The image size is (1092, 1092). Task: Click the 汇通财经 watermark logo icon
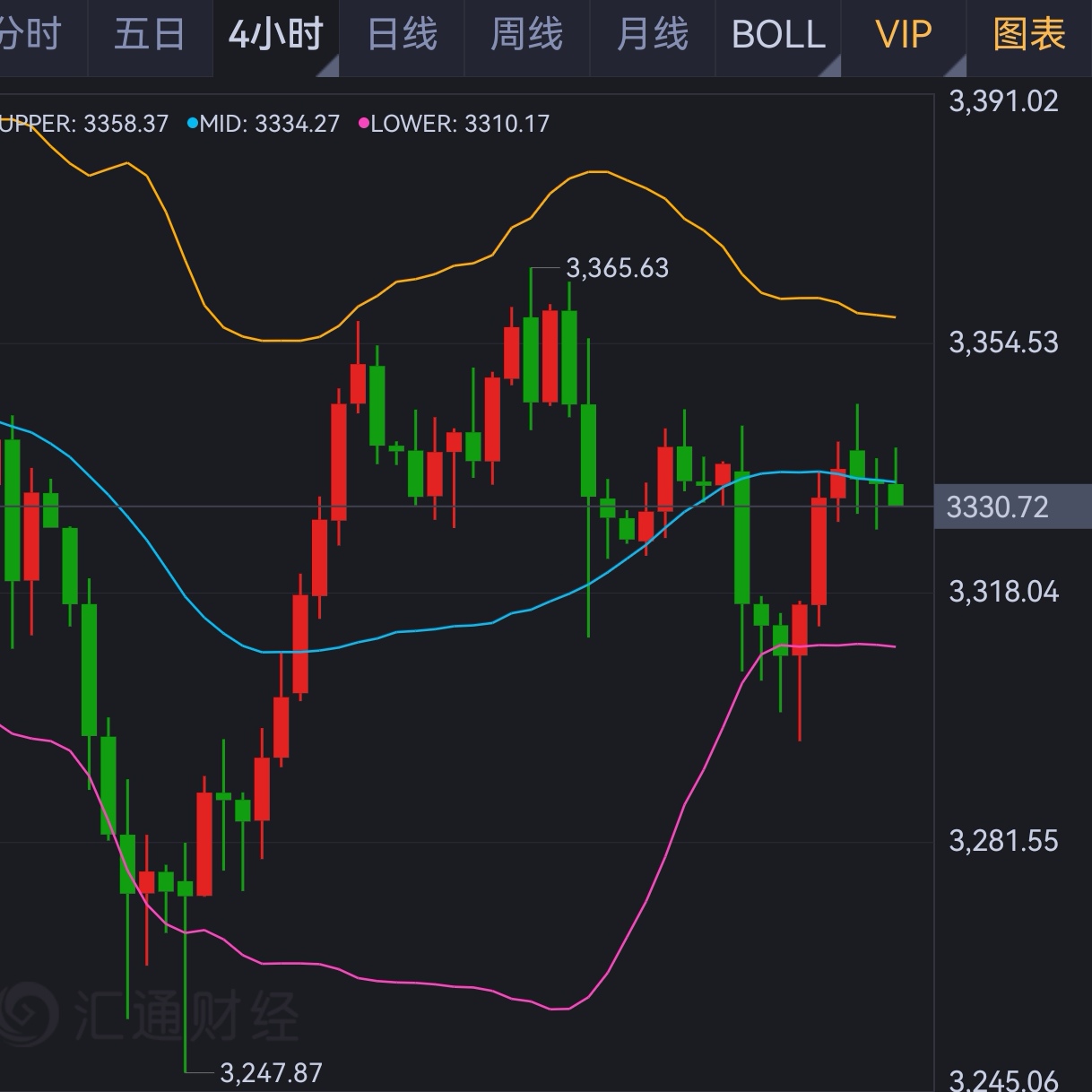tap(27, 1014)
